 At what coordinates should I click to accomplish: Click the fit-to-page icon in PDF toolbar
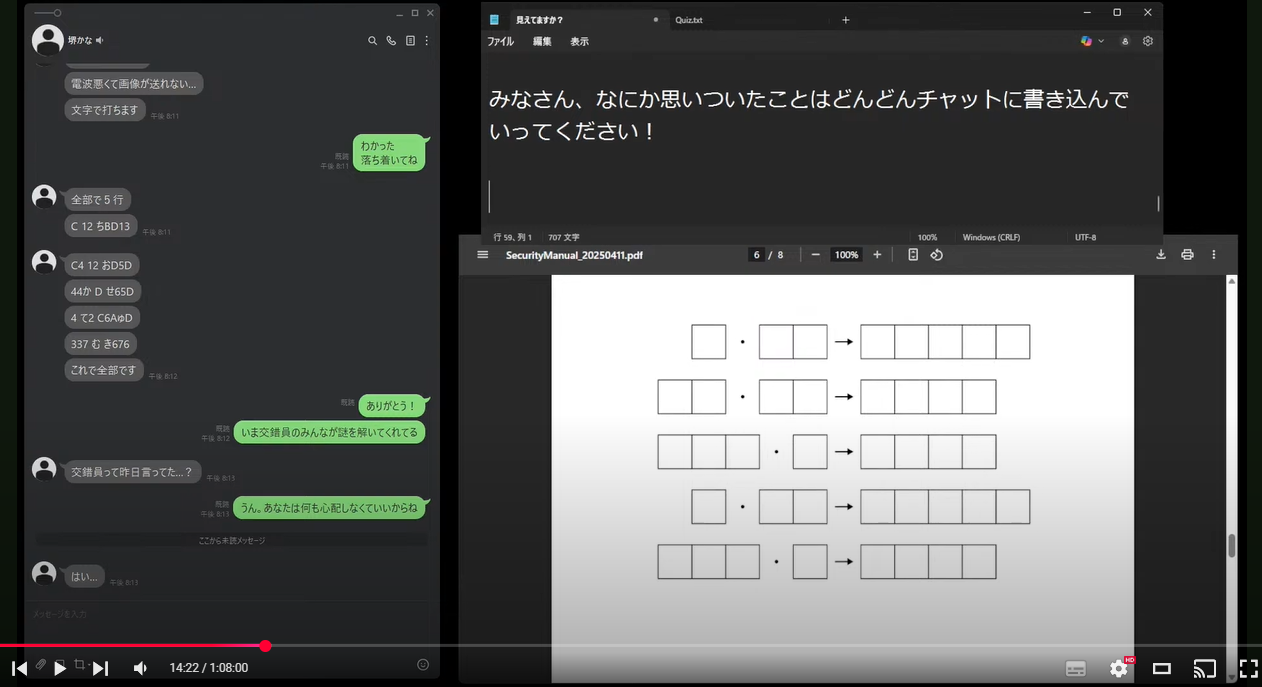tap(913, 255)
